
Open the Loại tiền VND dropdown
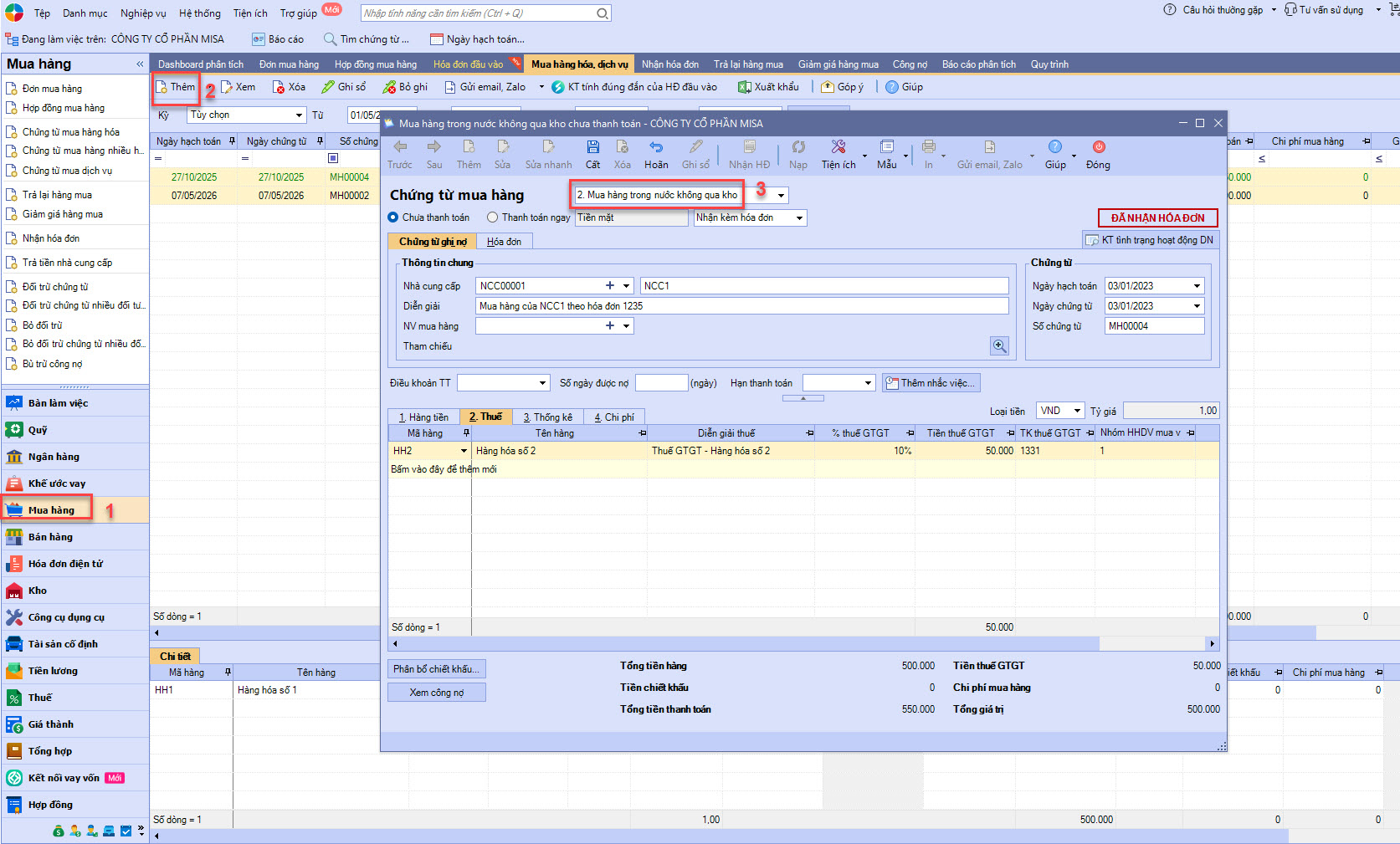coord(1078,411)
